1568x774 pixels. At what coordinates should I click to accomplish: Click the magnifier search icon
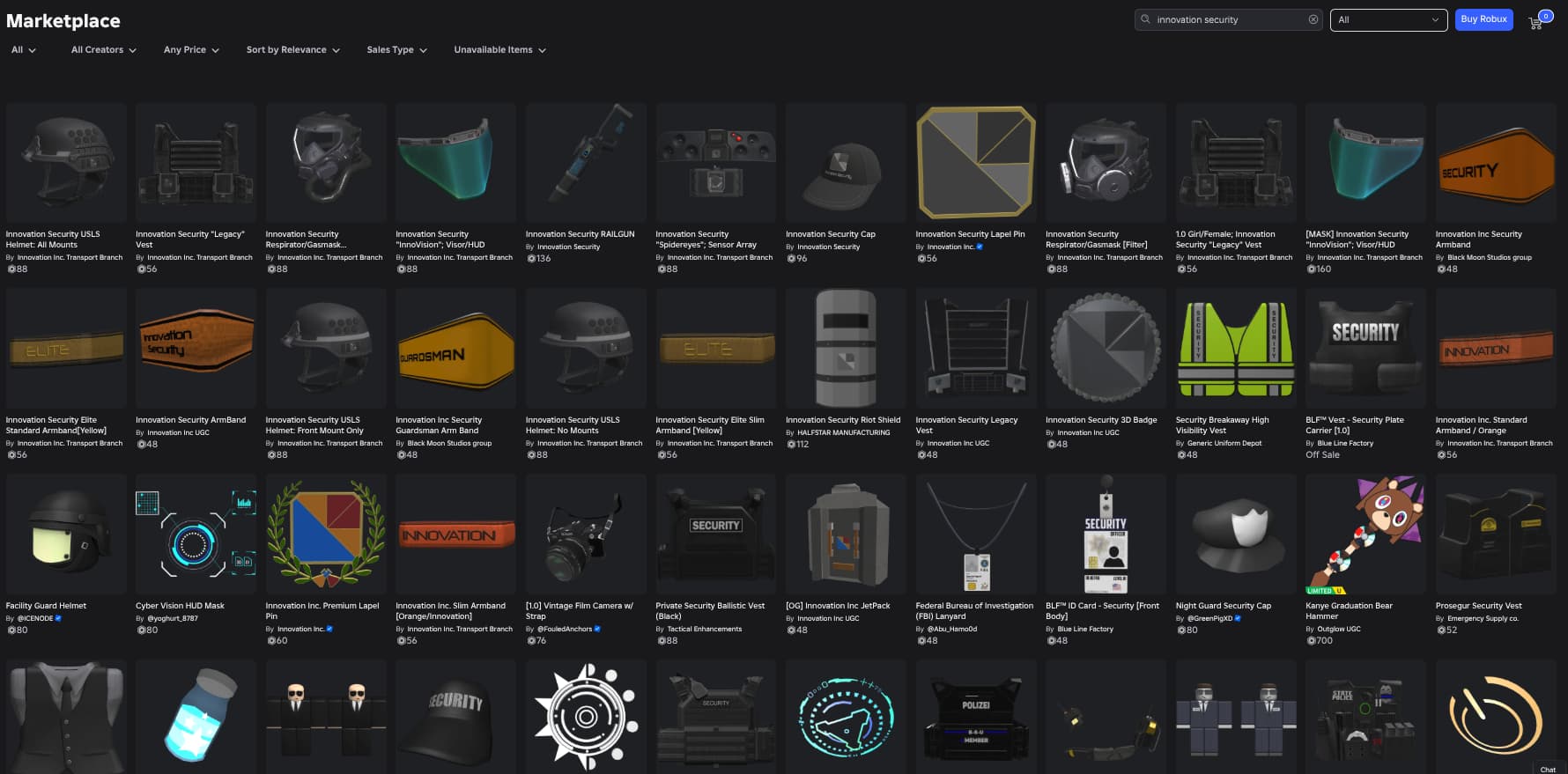(1145, 19)
